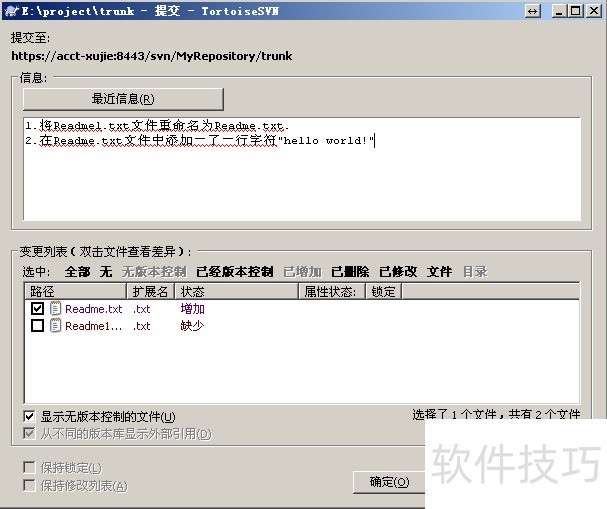Select 无 filter link
This screenshot has height=509, width=607.
106,272
